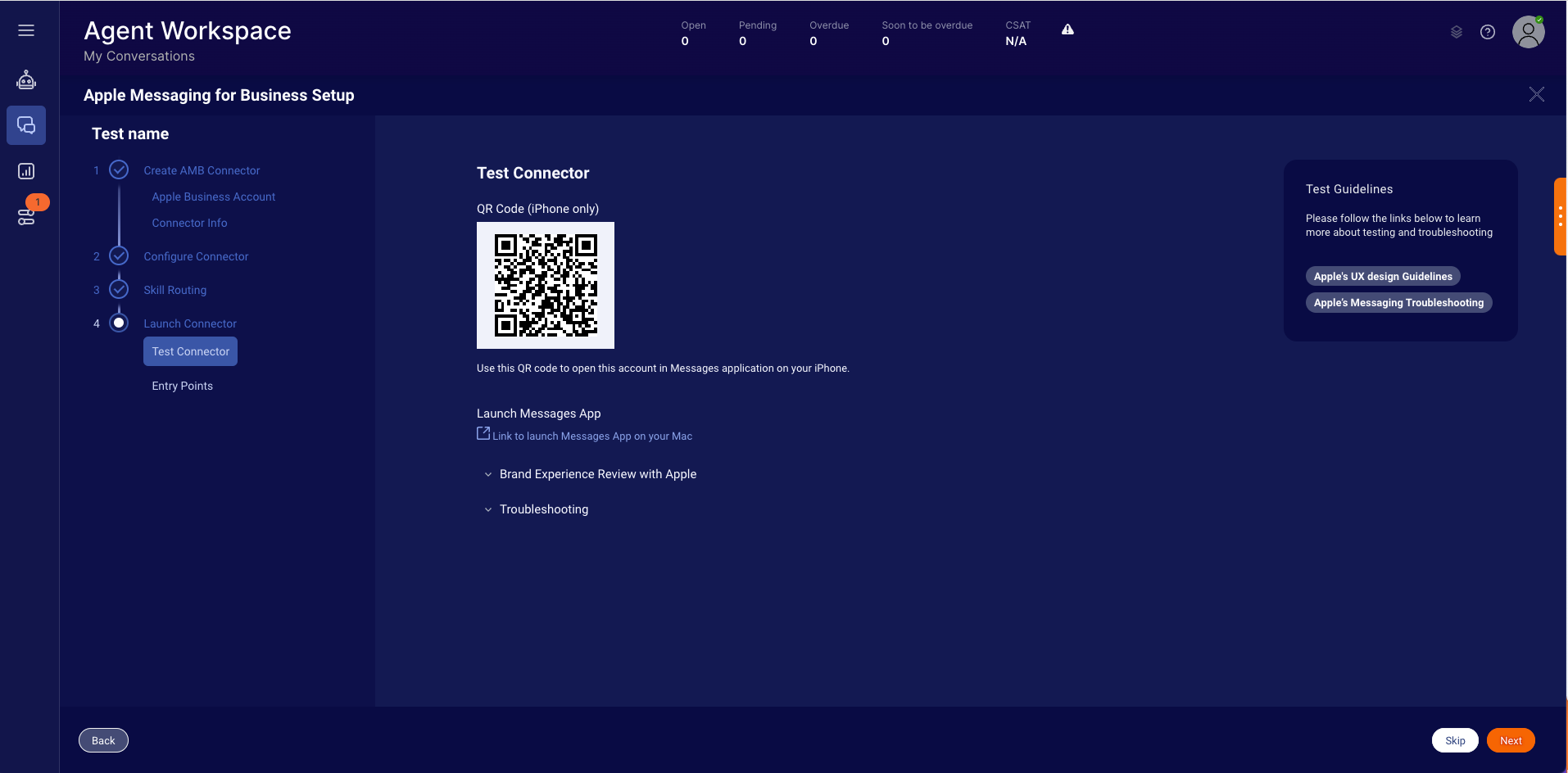Viewport: 1568px width, 773px height.
Task: Click the Pending conversations counter
Action: pyautogui.click(x=758, y=34)
